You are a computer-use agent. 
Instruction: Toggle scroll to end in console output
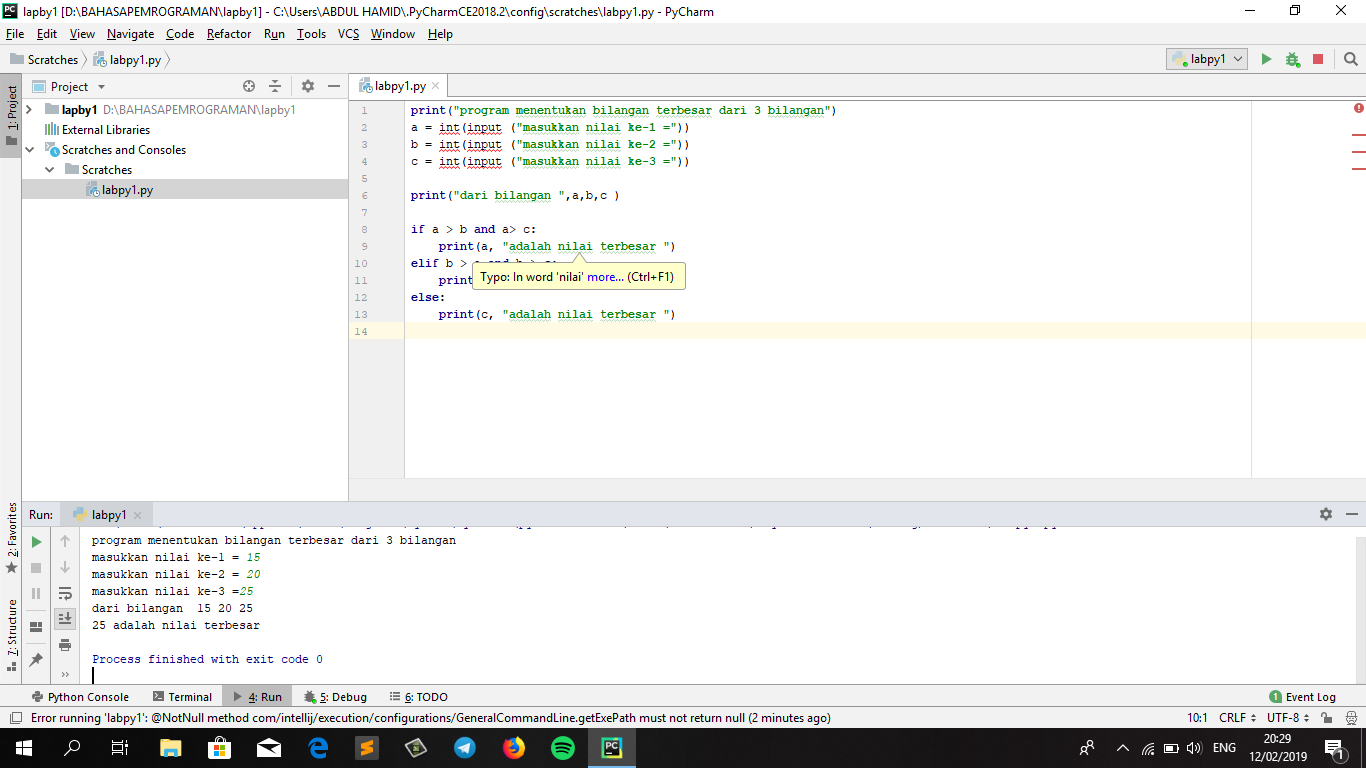(x=64, y=618)
